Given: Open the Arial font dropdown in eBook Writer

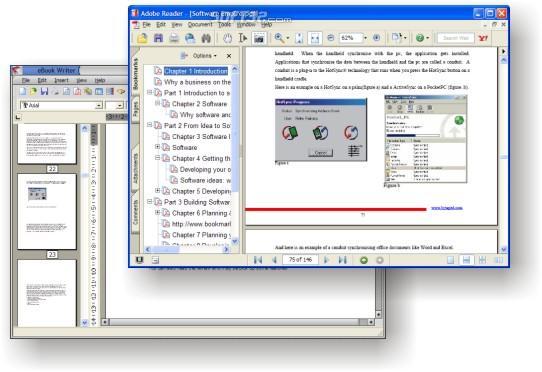Looking at the screenshot, I should [x=99, y=105].
